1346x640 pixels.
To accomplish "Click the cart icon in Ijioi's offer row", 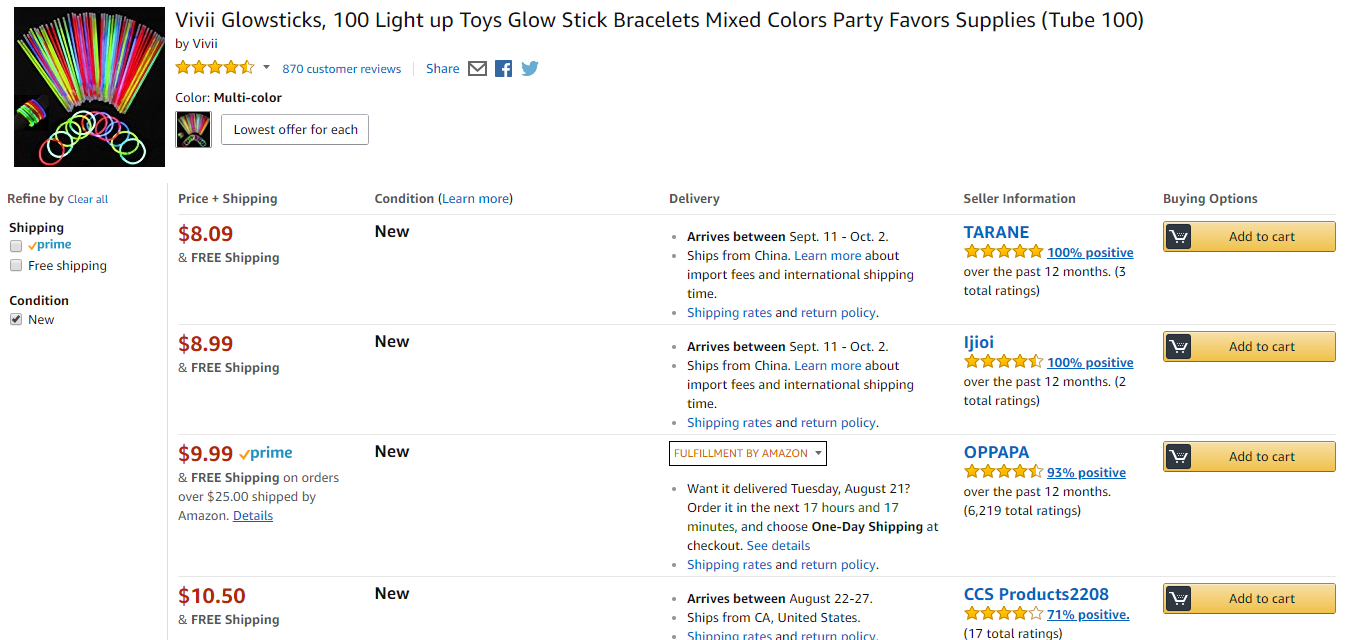I will (x=1179, y=347).
